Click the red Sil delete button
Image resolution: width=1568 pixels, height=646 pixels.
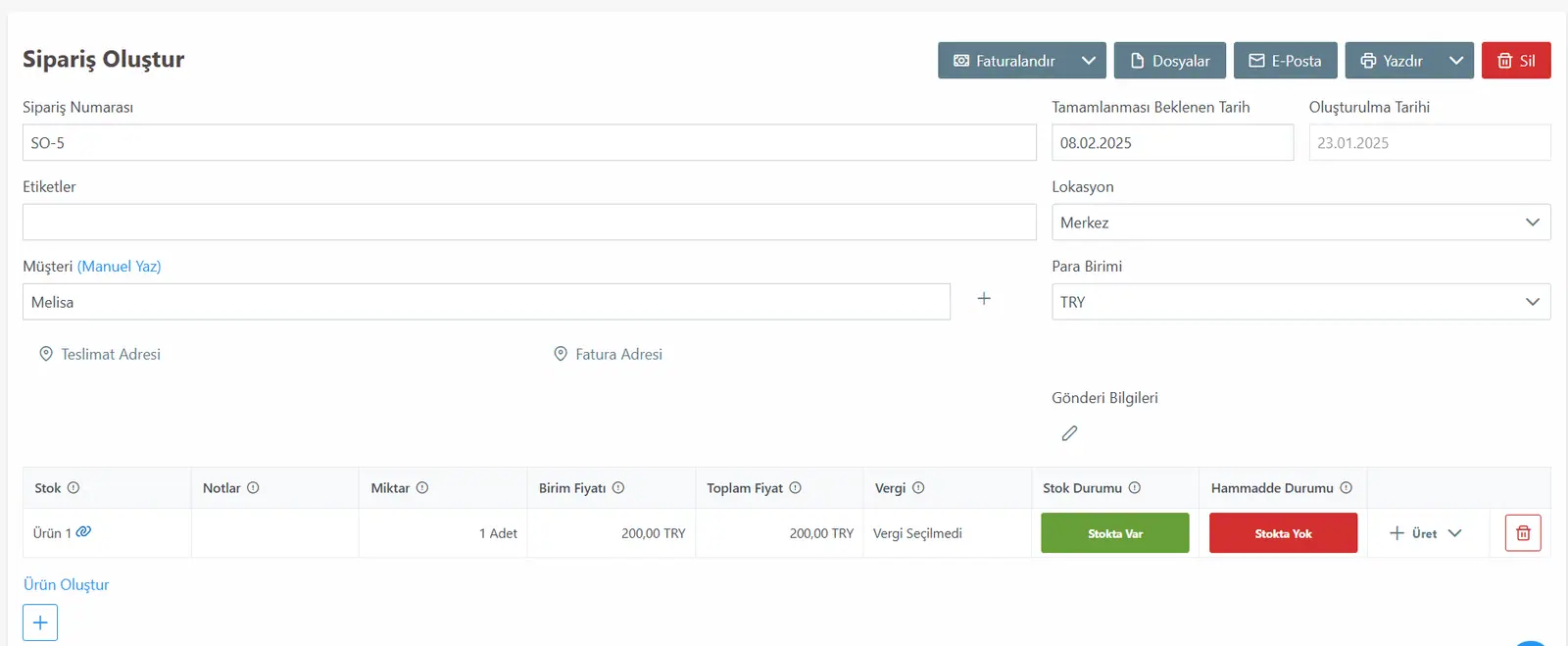1516,61
